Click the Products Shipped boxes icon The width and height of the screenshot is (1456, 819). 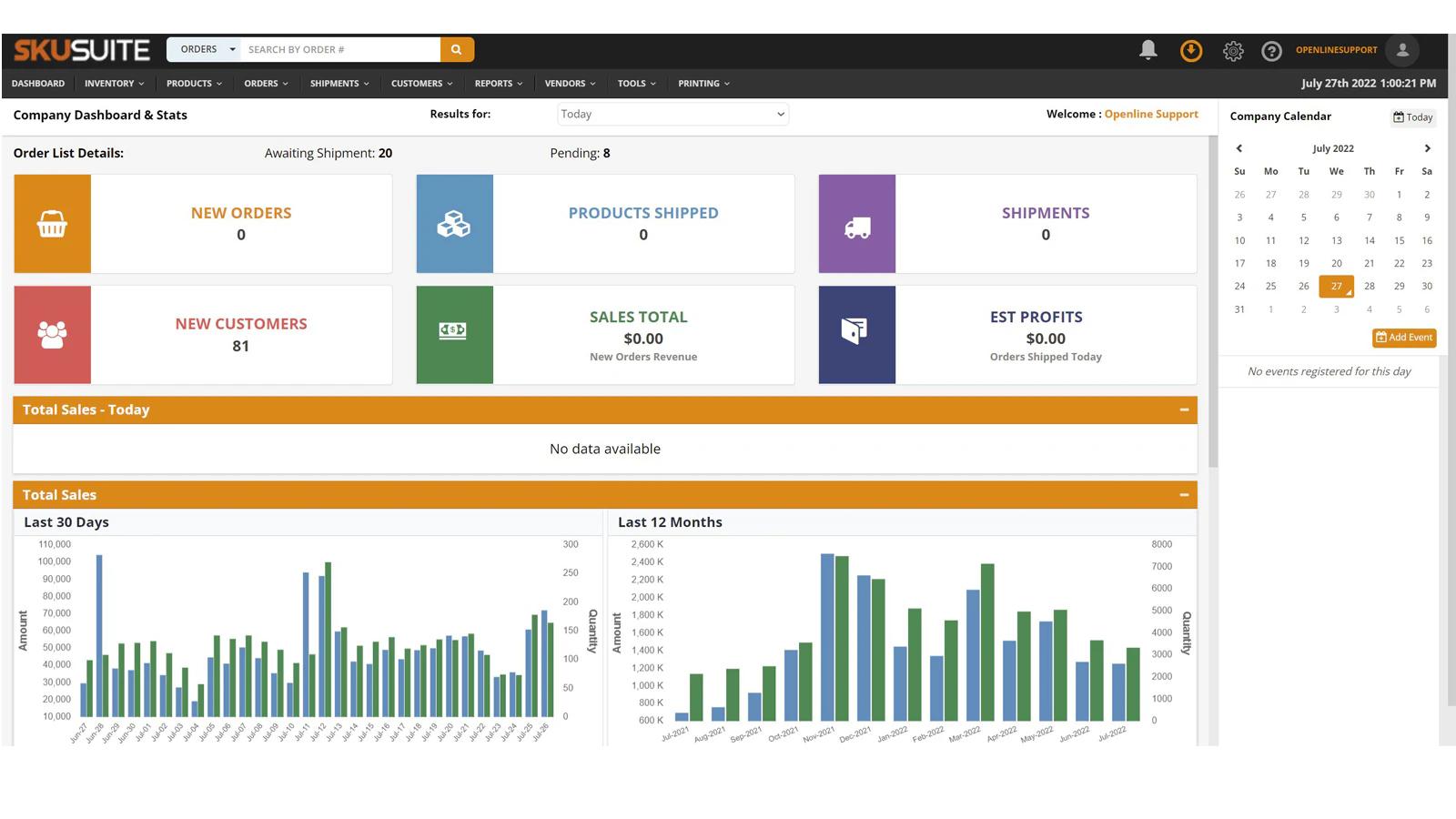pos(454,224)
